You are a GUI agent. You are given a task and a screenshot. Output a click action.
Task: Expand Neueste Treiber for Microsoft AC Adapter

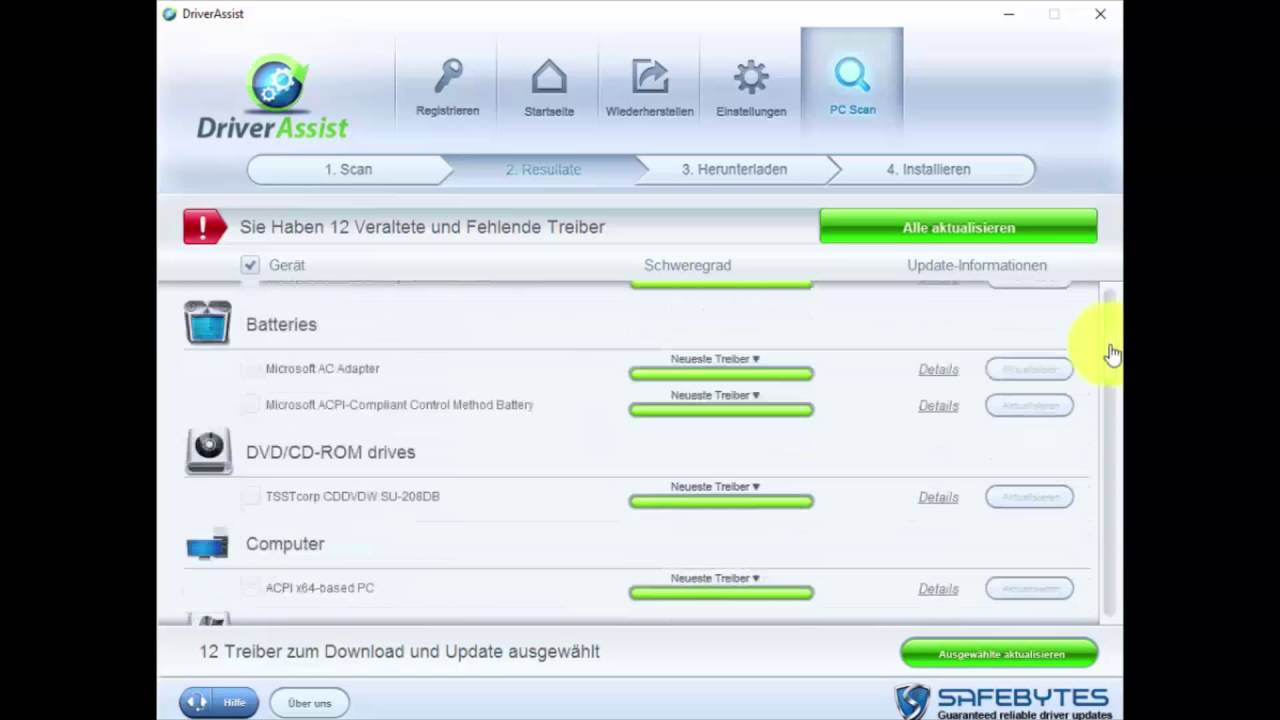715,359
